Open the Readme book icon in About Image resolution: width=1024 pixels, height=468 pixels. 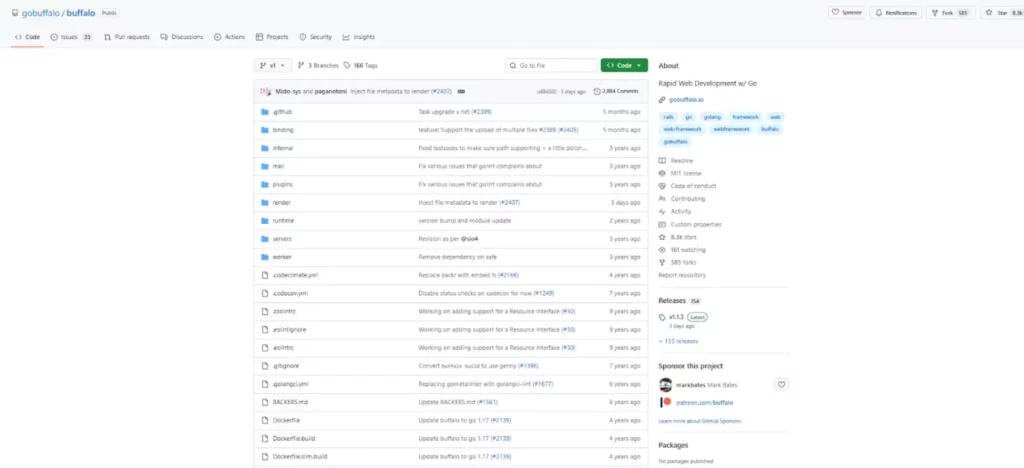click(662, 160)
